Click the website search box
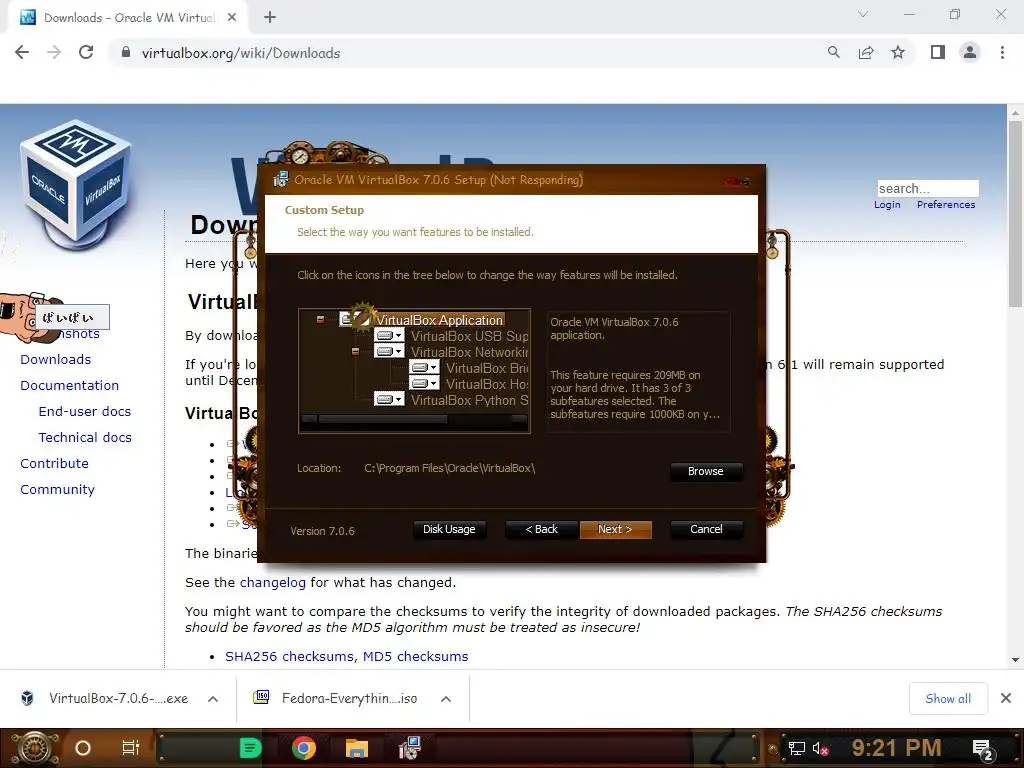1024x768 pixels. coord(928,189)
